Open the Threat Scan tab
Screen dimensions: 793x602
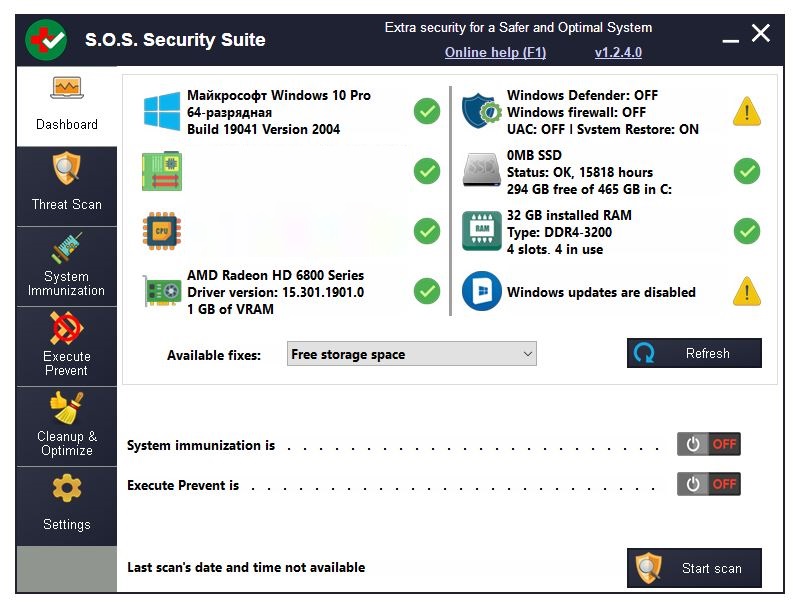click(x=66, y=185)
